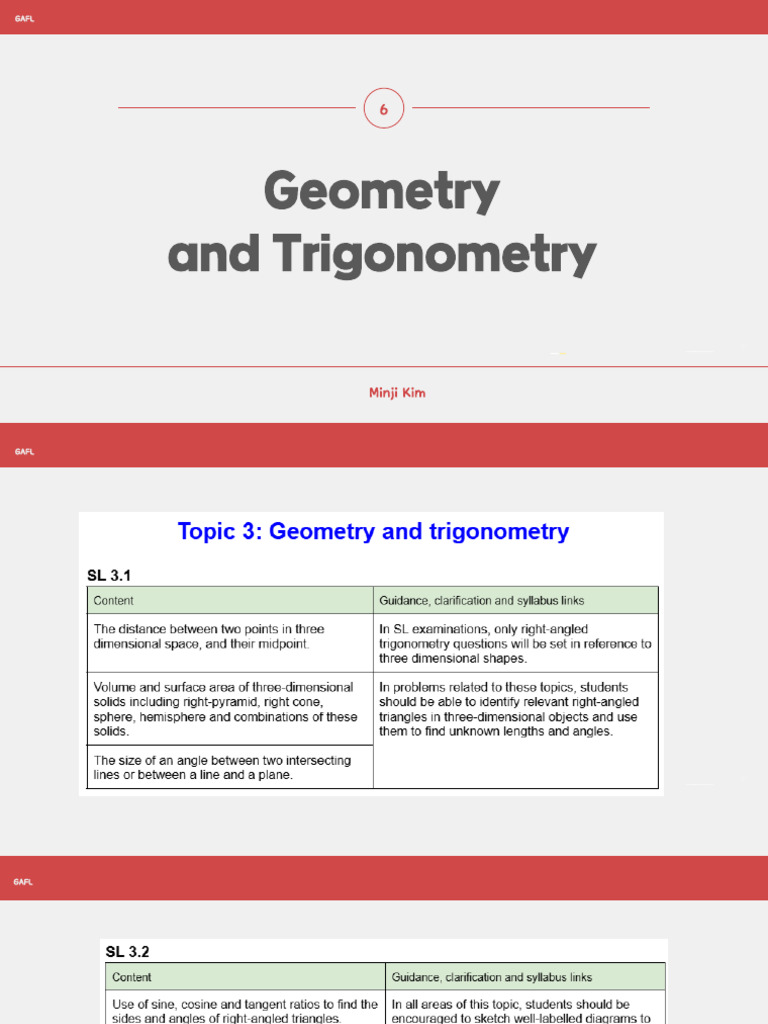This screenshot has width=768, height=1024.
Task: Click the 'Content' header cell in the SL 3.1 table
Action: pyautogui.click(x=230, y=600)
